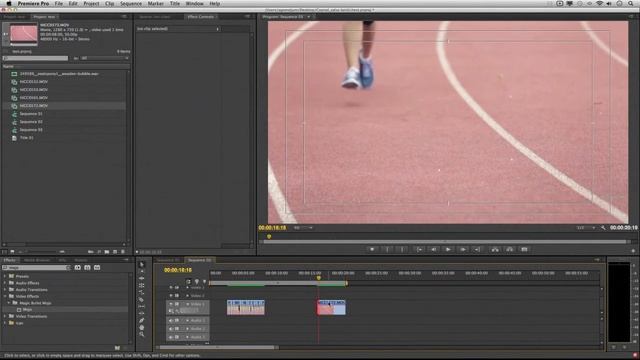
Task: Click the Effects panel search field
Action: pyautogui.click(x=36, y=267)
